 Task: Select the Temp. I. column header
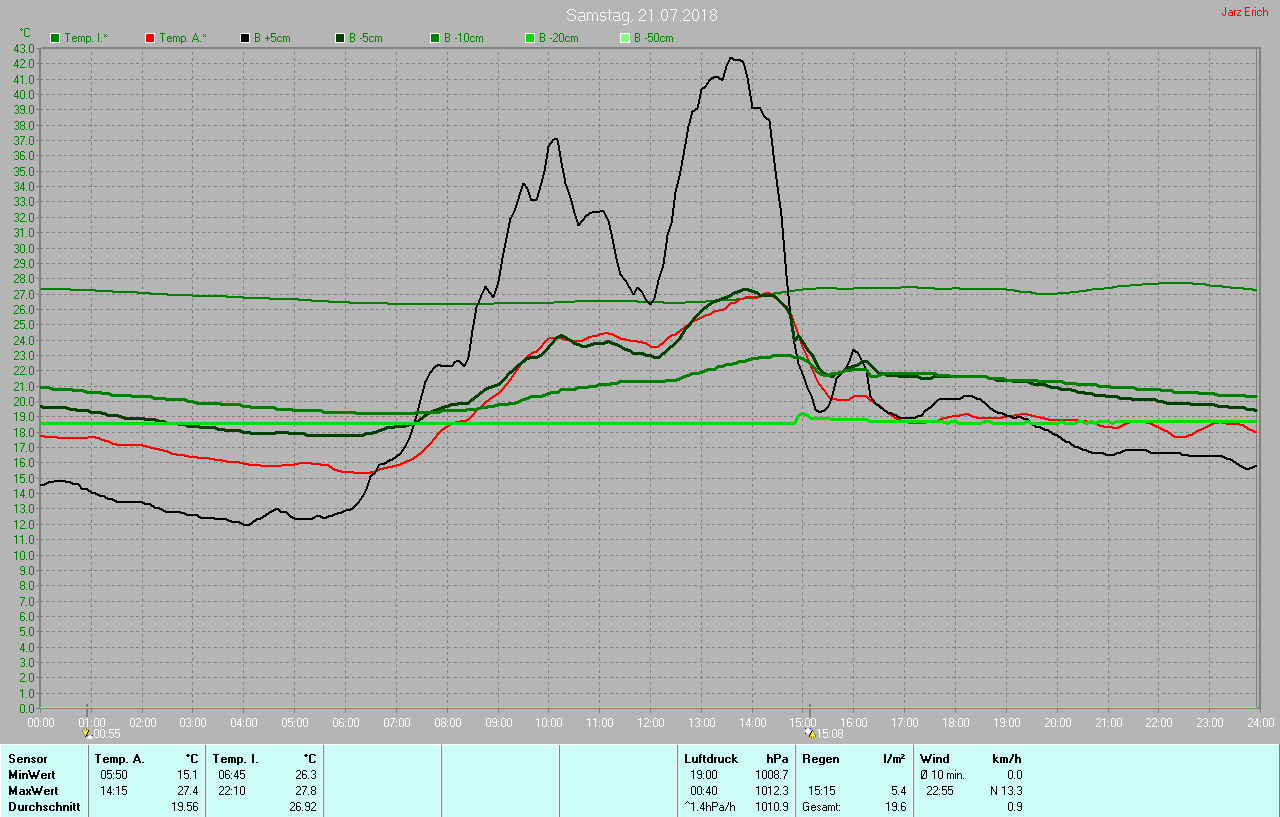[236, 759]
